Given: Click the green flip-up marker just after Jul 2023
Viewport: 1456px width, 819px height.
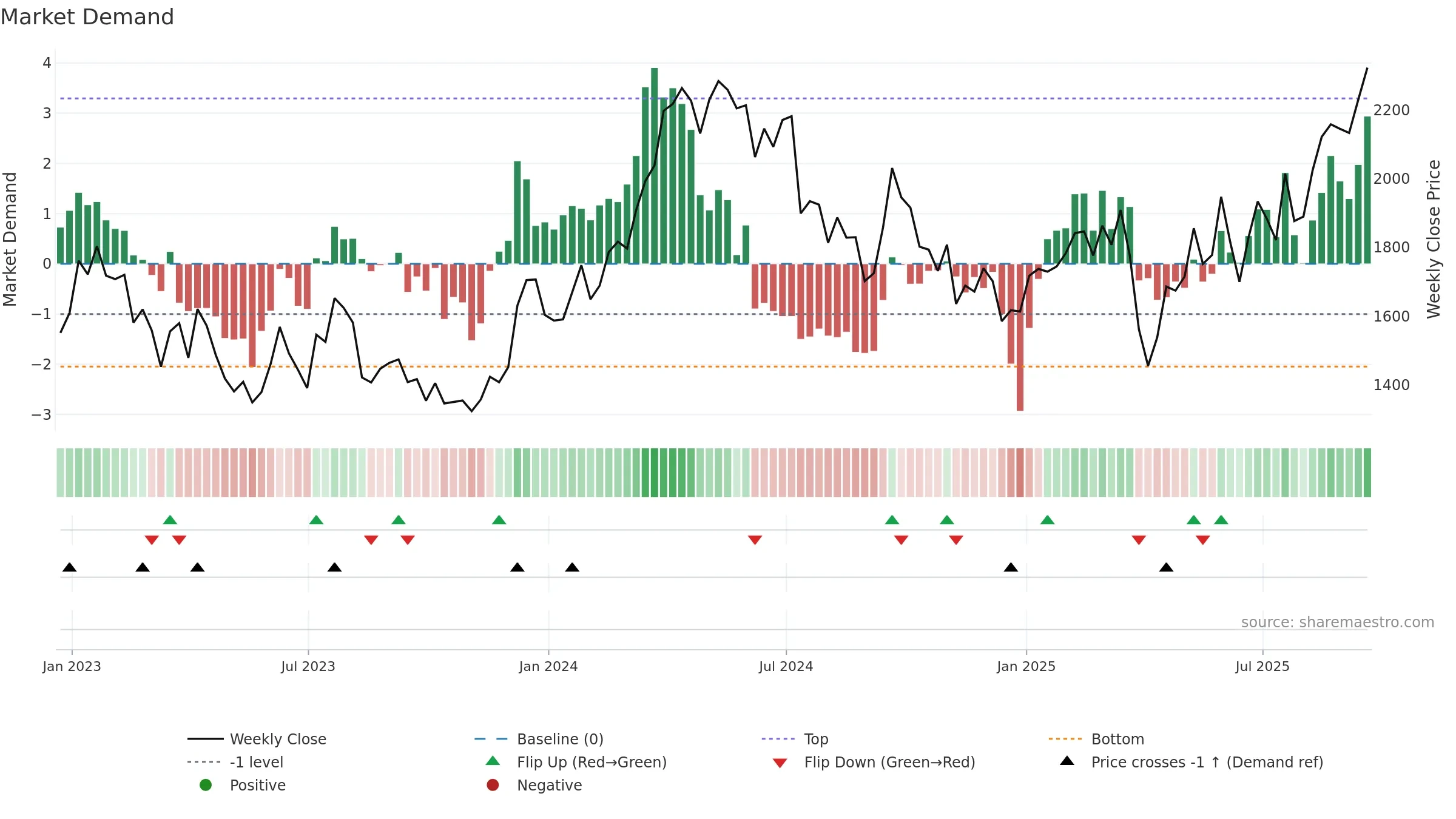Looking at the screenshot, I should tap(316, 520).
